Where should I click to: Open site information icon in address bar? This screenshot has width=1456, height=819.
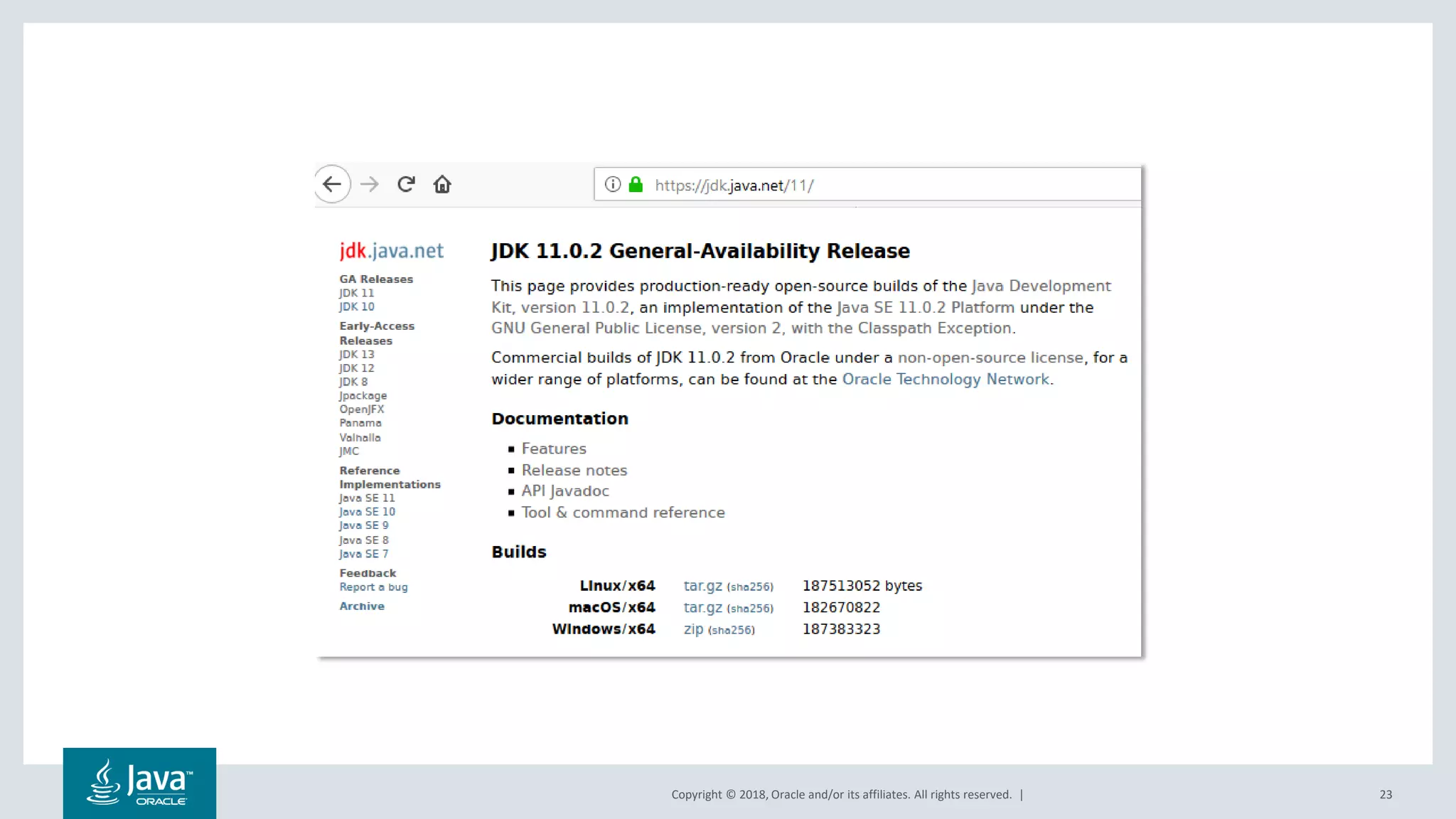613,185
